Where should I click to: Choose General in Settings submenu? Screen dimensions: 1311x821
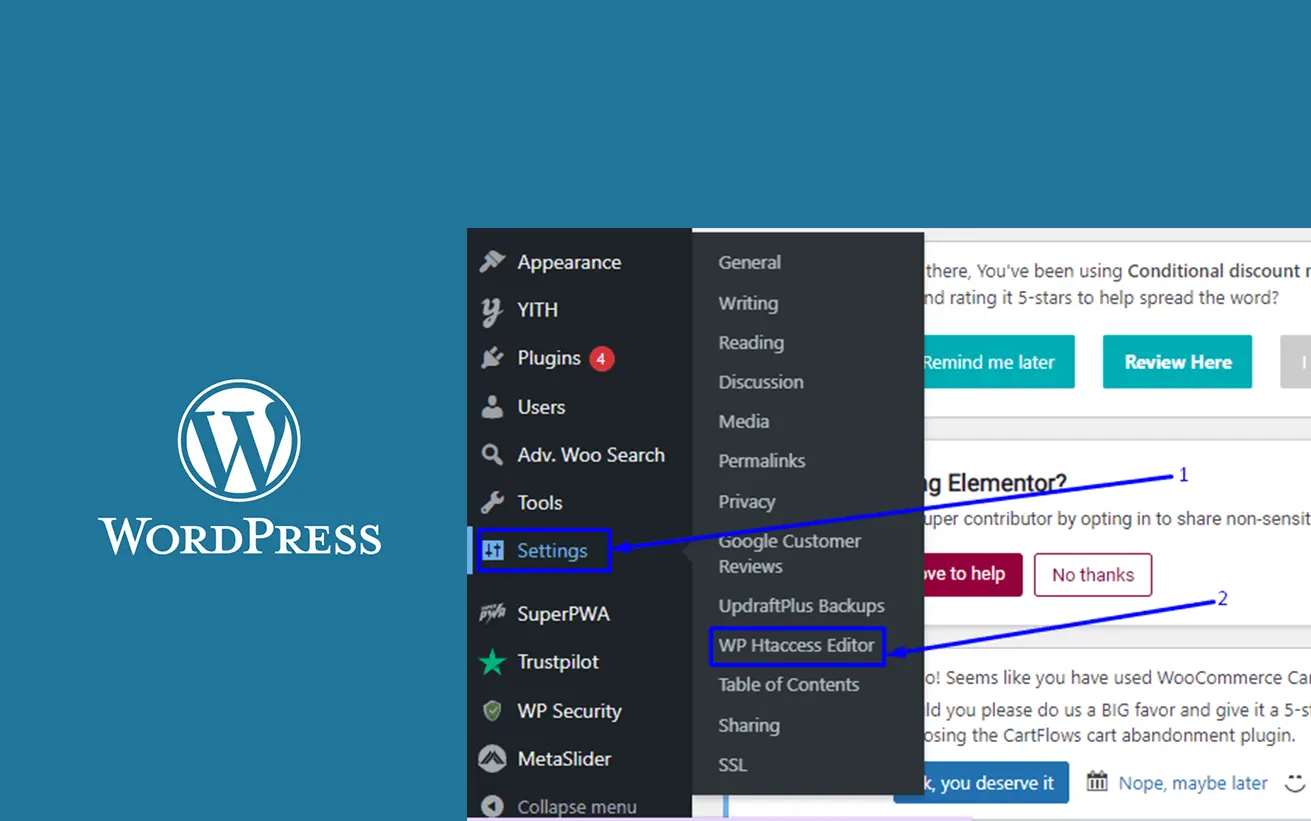click(x=750, y=262)
